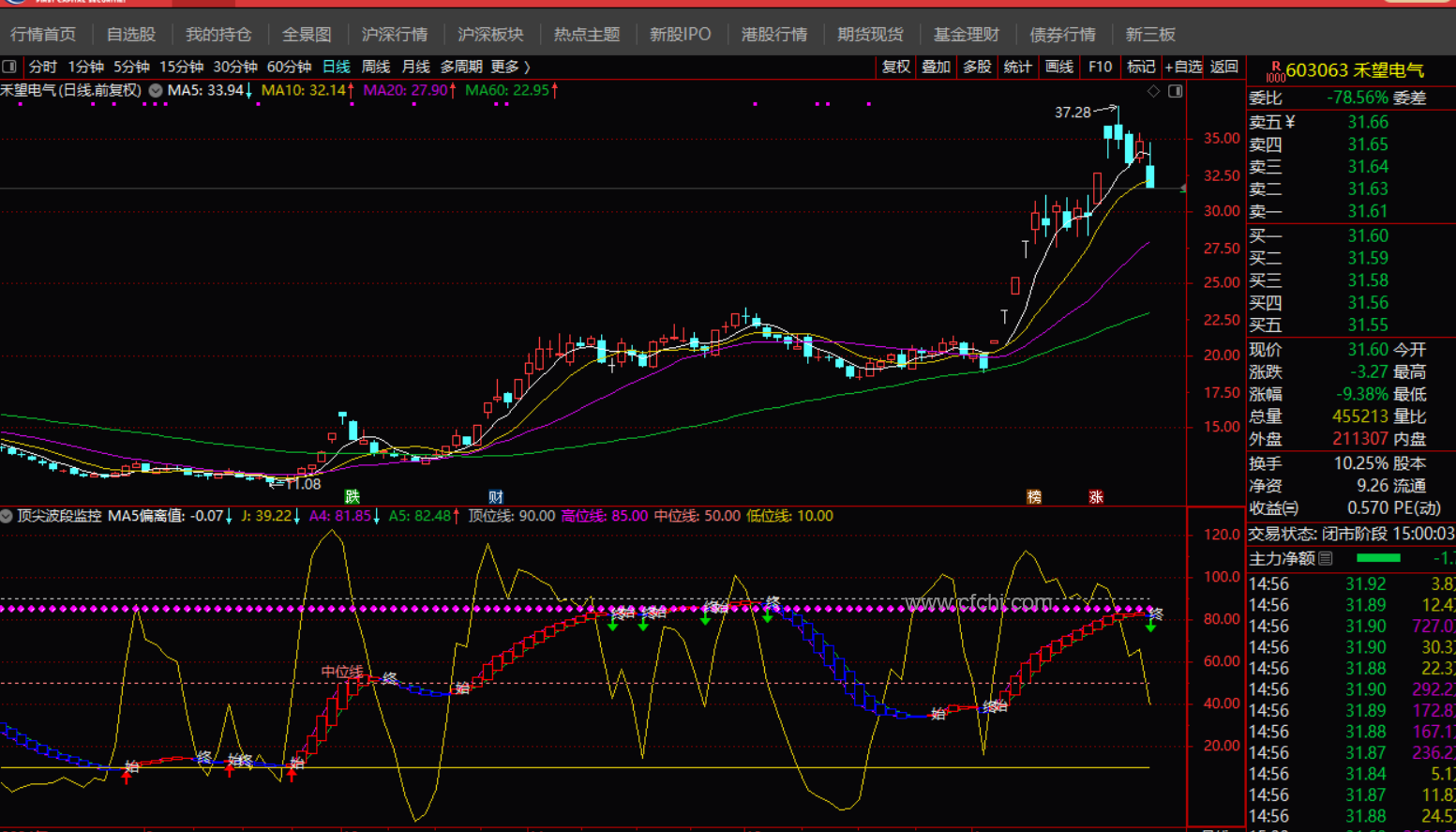Expand the 顶尖波段监控 indicator dropdown

pyautogui.click(x=7, y=516)
